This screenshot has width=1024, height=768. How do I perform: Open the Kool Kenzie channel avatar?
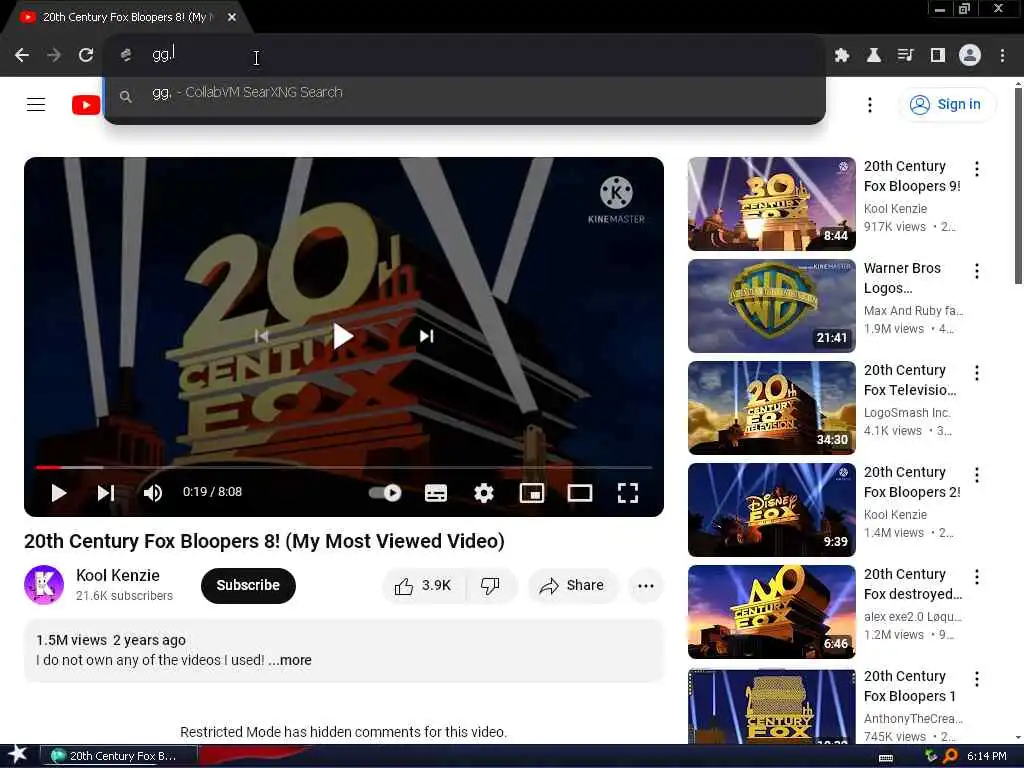44,584
